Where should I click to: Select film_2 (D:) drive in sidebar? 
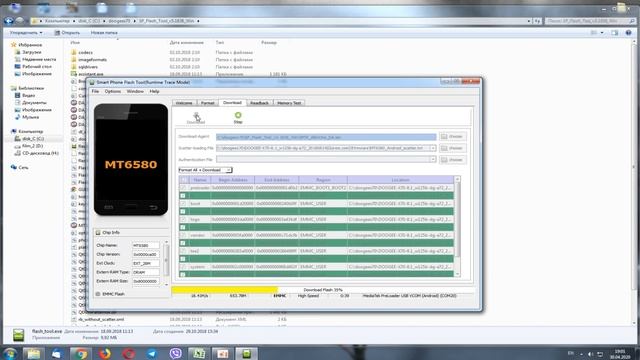click(x=32, y=146)
